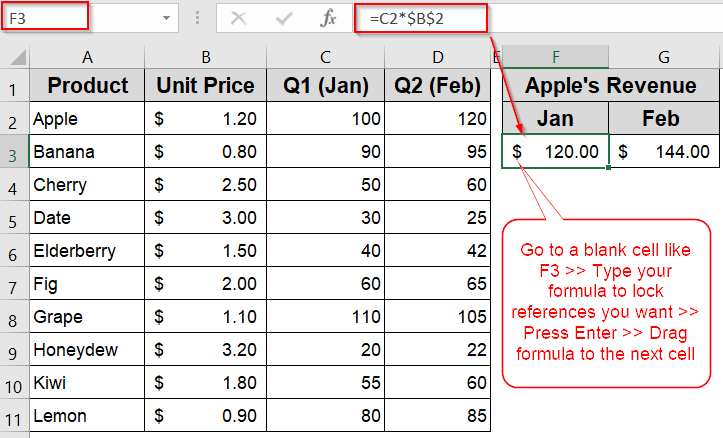Select cell F3 showing $ 120.00
The image size is (723, 438).
pyautogui.click(x=556, y=151)
